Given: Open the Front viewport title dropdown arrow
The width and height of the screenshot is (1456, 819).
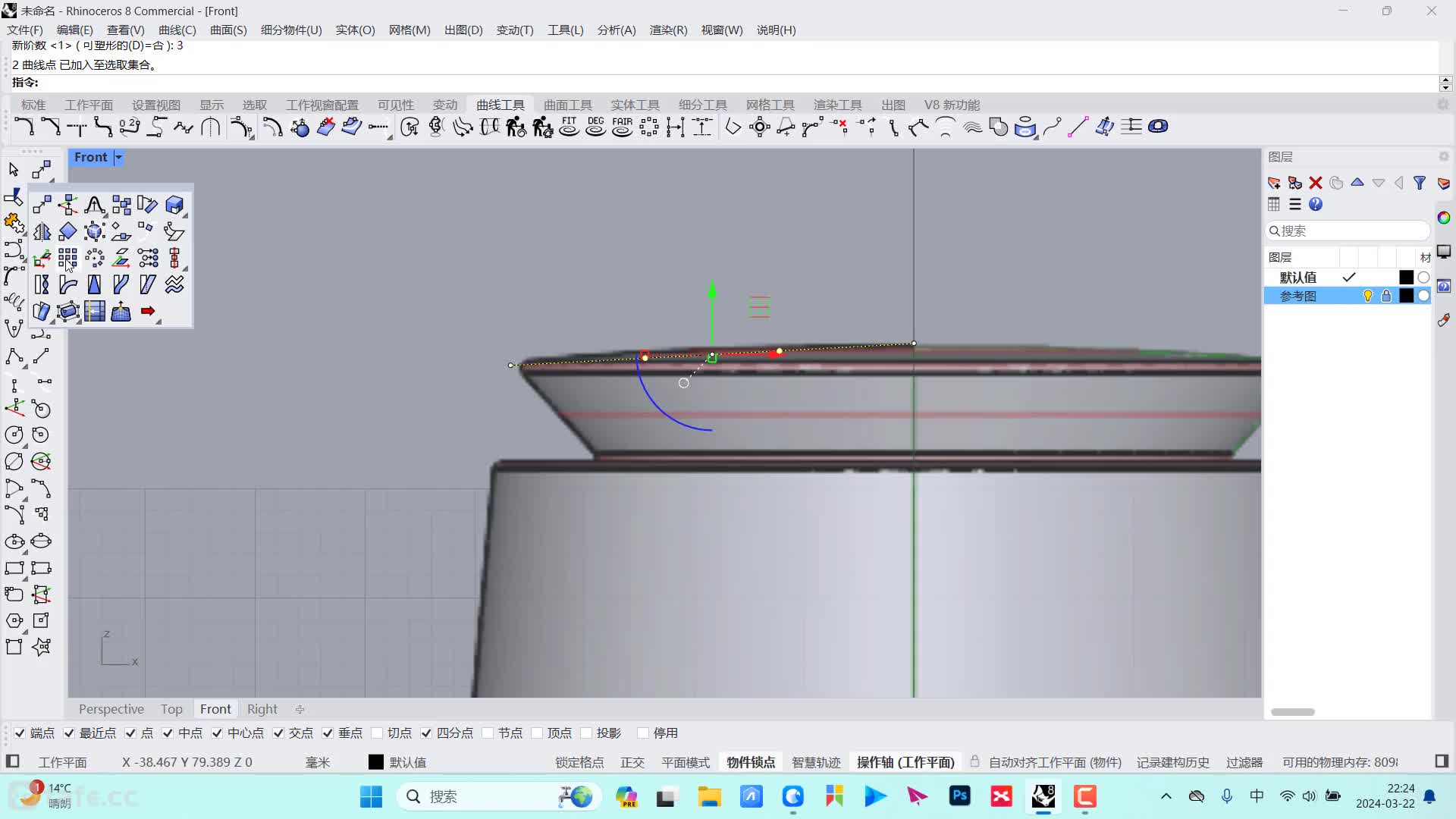Looking at the screenshot, I should click(119, 157).
